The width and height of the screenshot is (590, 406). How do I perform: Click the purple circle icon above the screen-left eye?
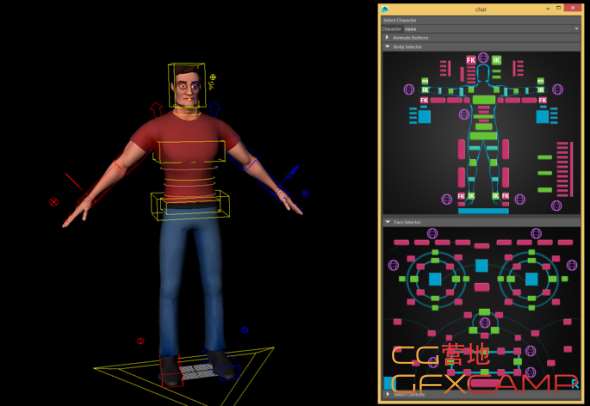coord(433,234)
